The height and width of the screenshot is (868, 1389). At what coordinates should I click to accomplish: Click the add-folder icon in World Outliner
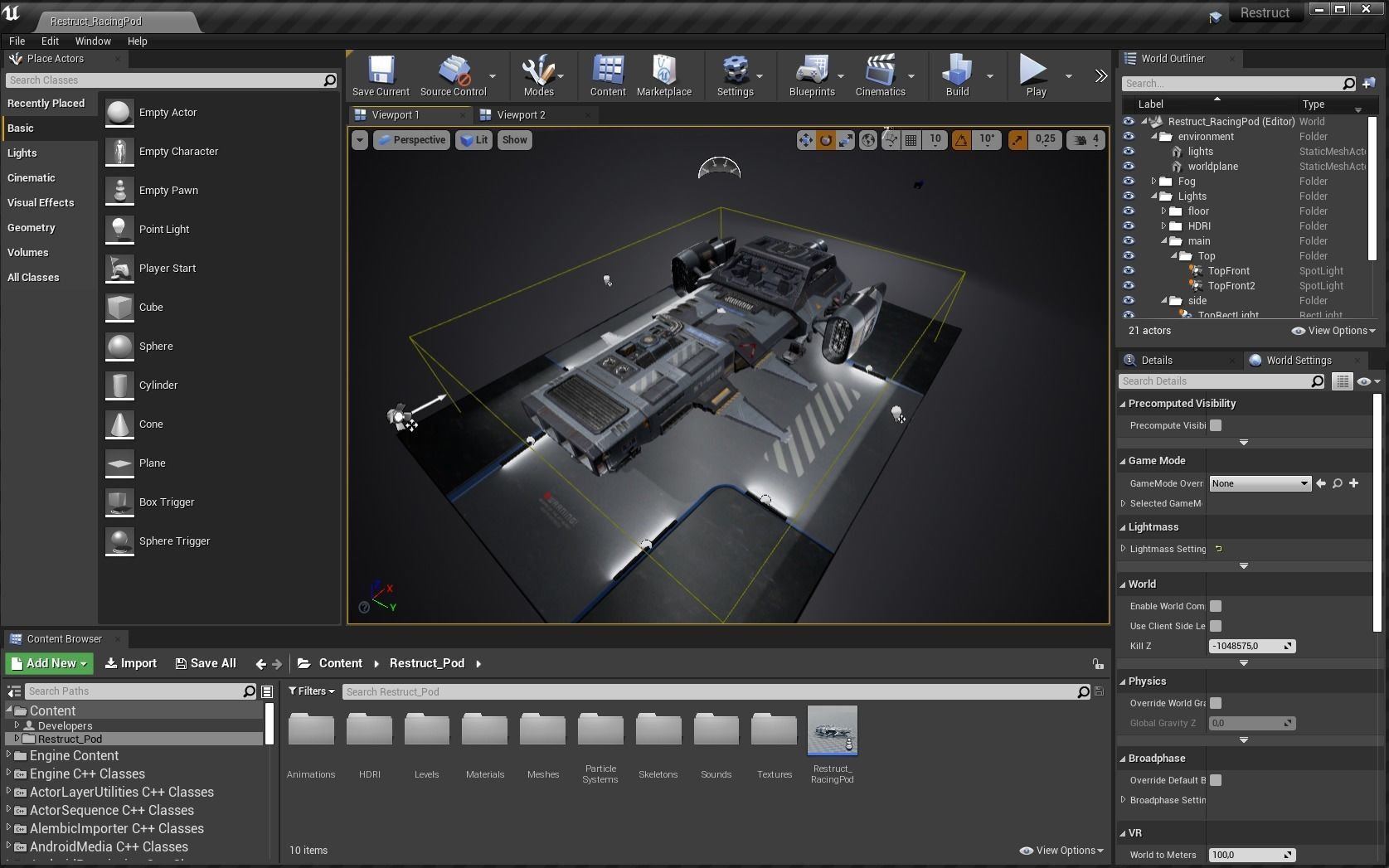click(x=1369, y=83)
